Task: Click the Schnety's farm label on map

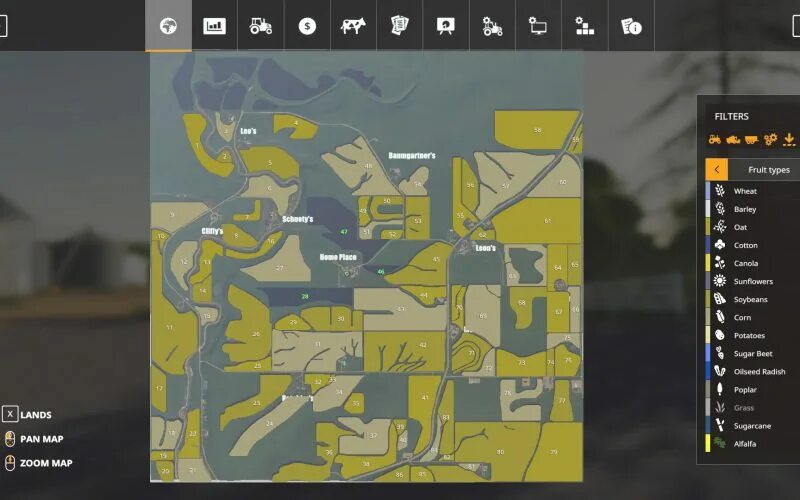Action: [x=297, y=219]
